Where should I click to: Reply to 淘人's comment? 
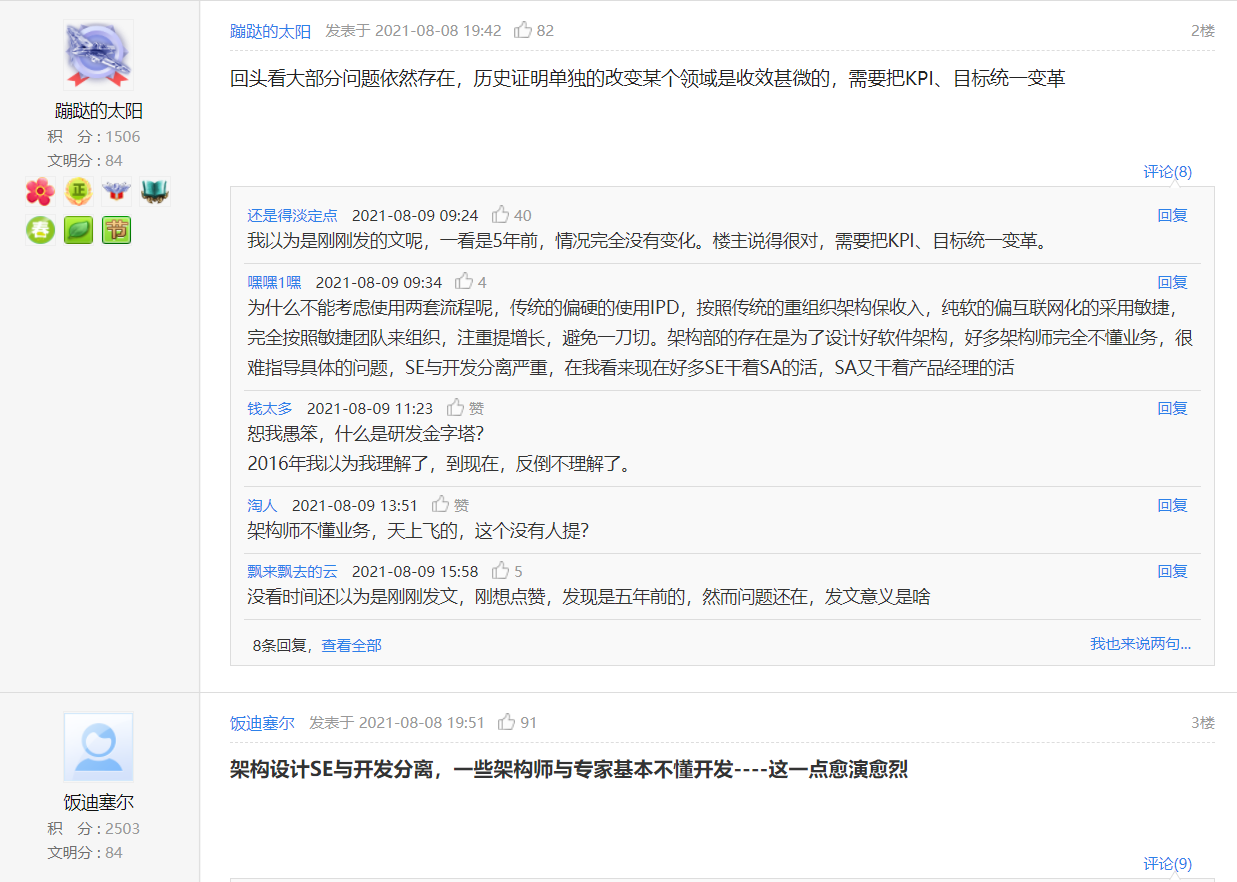click(1172, 505)
